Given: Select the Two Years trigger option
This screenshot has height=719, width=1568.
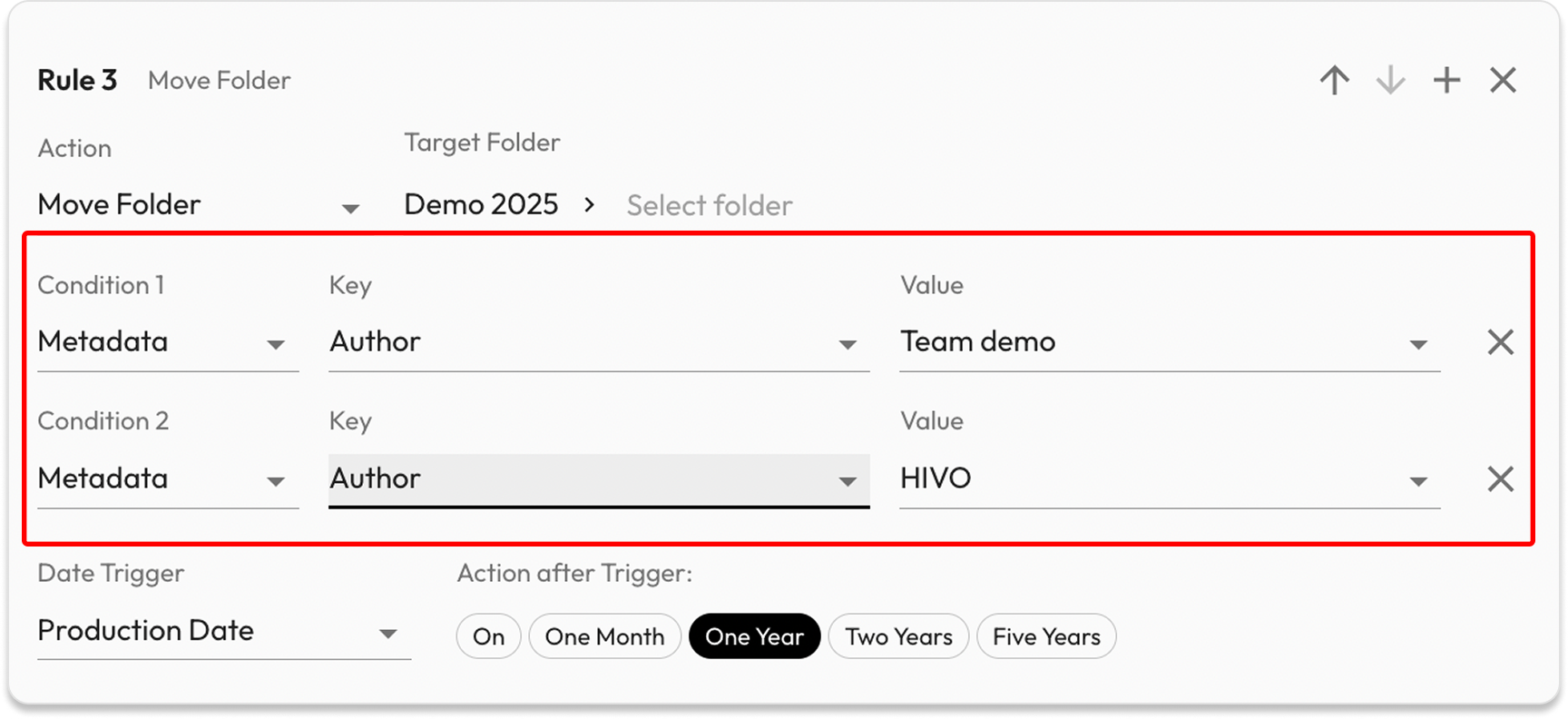Looking at the screenshot, I should (x=898, y=636).
